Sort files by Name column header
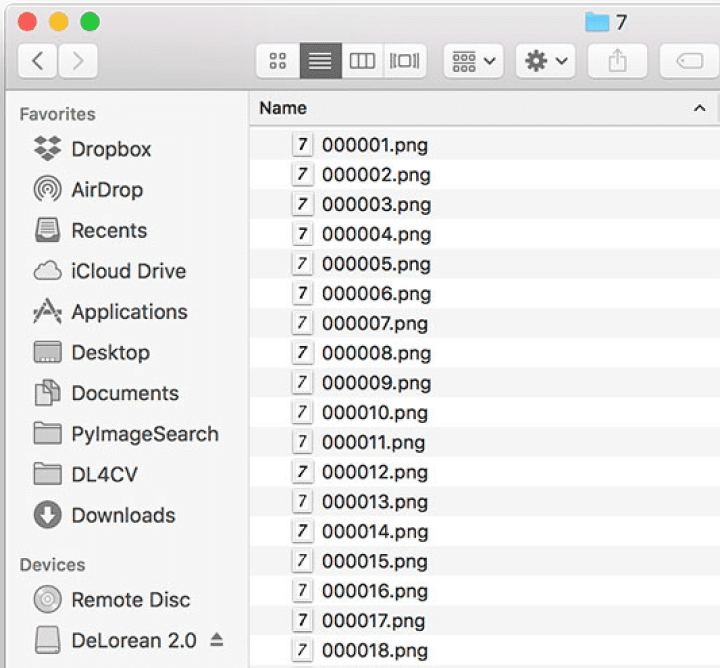The height and width of the screenshot is (668, 720). pos(283,108)
